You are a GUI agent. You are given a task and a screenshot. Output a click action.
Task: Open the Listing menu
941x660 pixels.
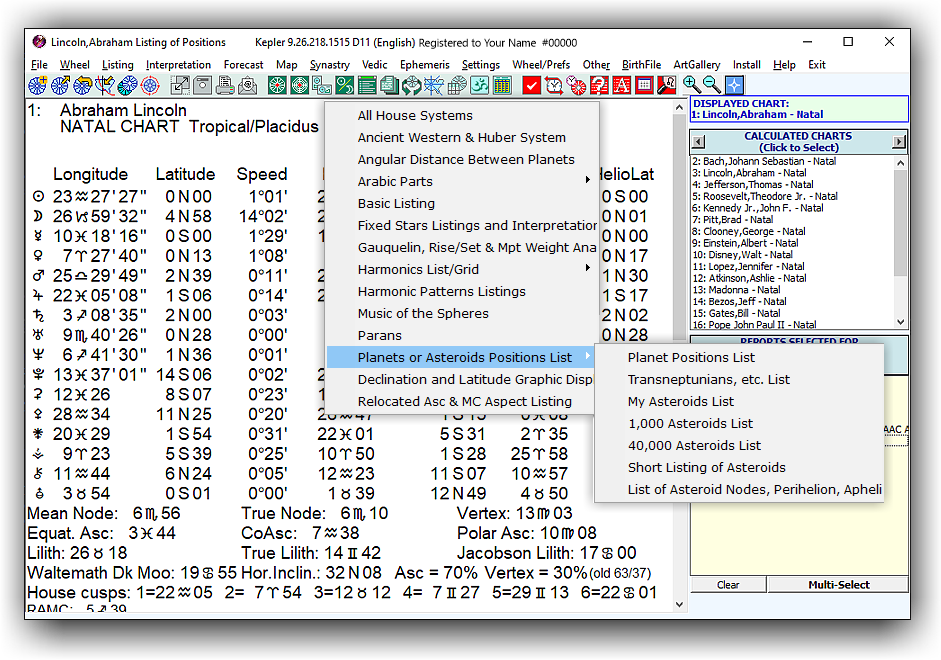pos(118,65)
